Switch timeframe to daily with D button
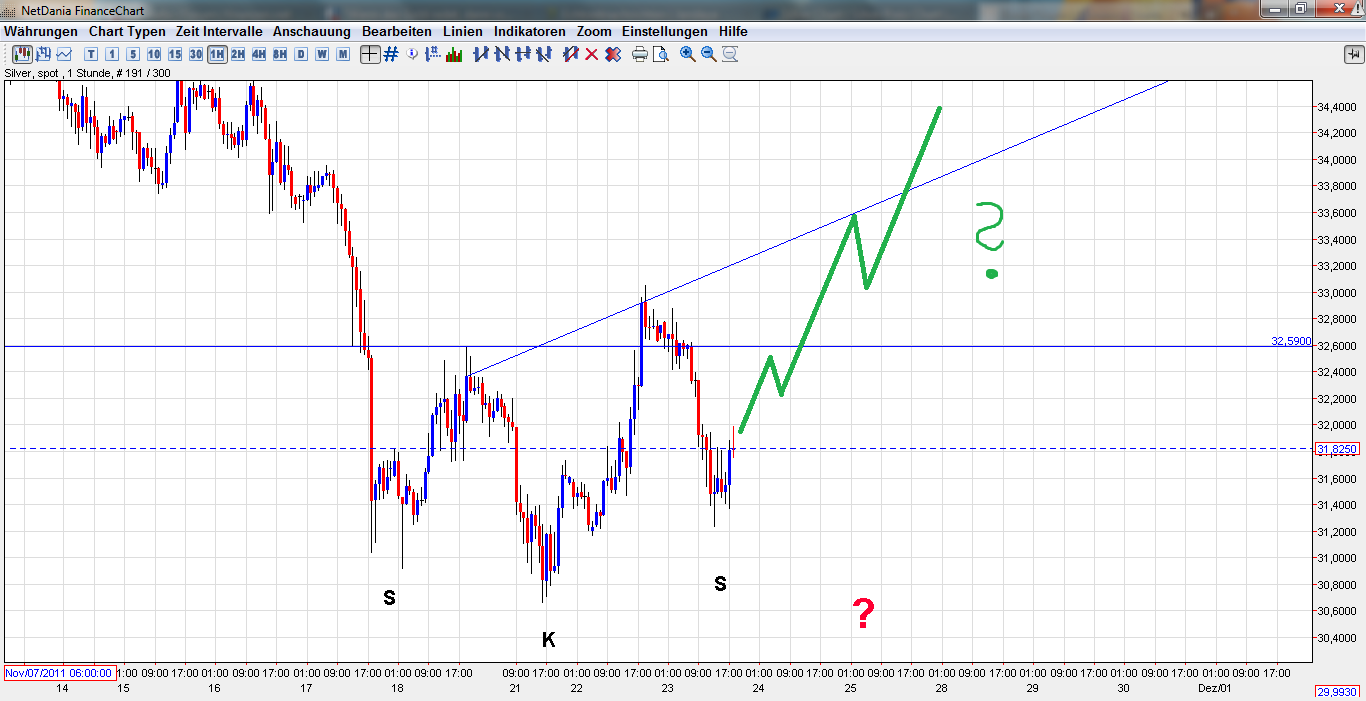Image resolution: width=1366 pixels, height=701 pixels. 300,55
